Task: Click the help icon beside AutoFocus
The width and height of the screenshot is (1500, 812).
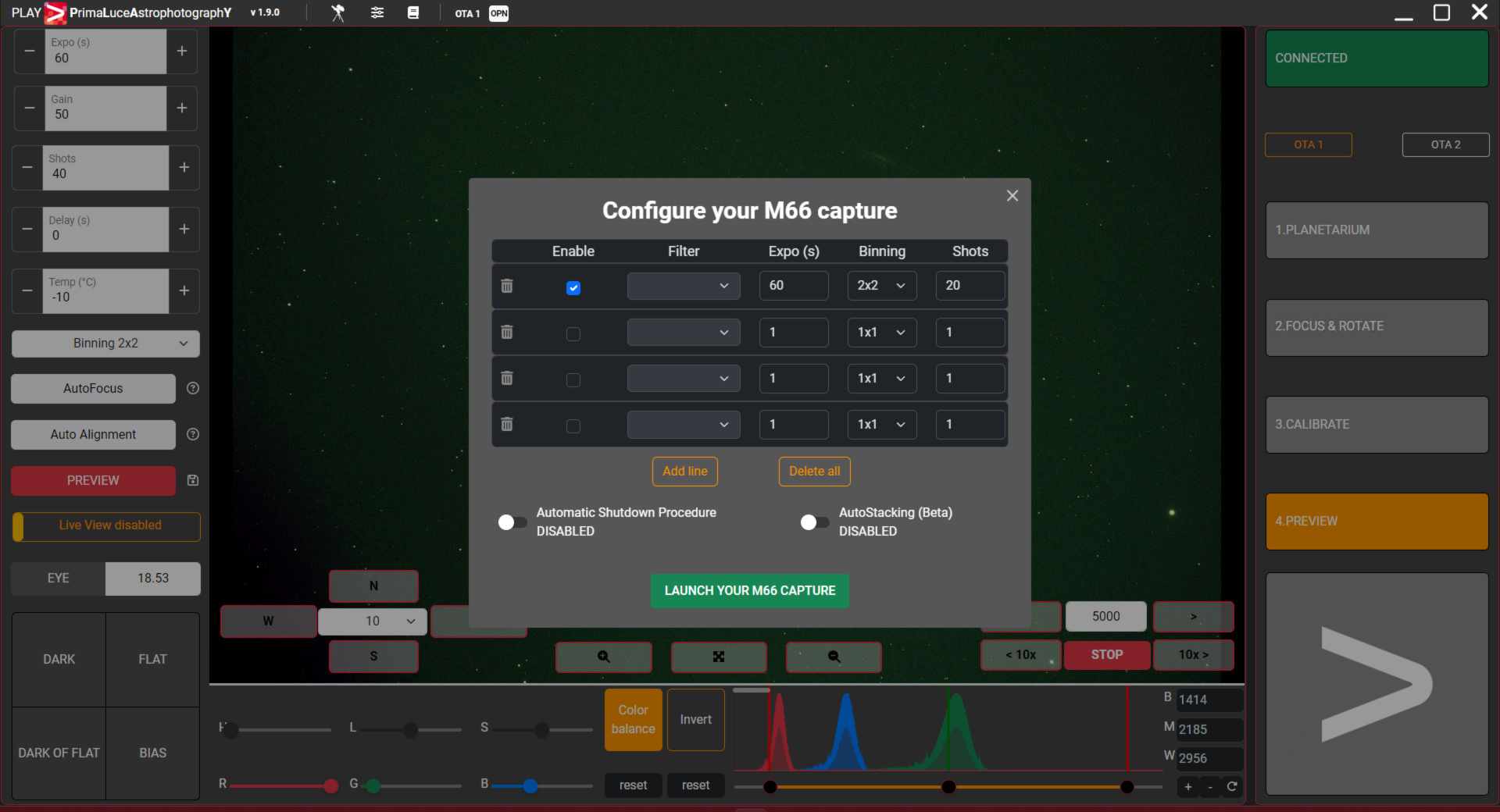Action: [193, 388]
